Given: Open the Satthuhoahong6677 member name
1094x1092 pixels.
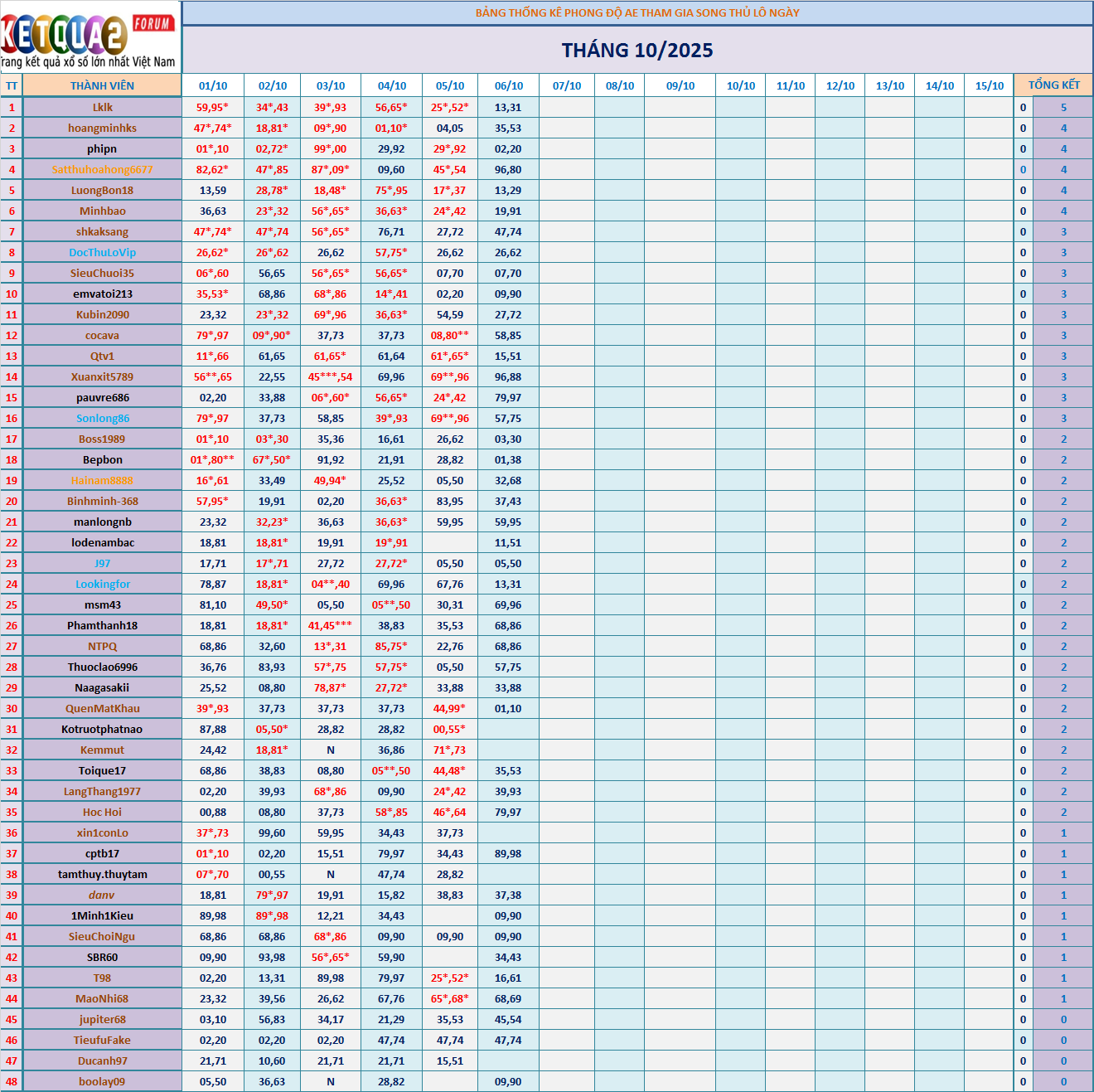Looking at the screenshot, I should (102, 170).
